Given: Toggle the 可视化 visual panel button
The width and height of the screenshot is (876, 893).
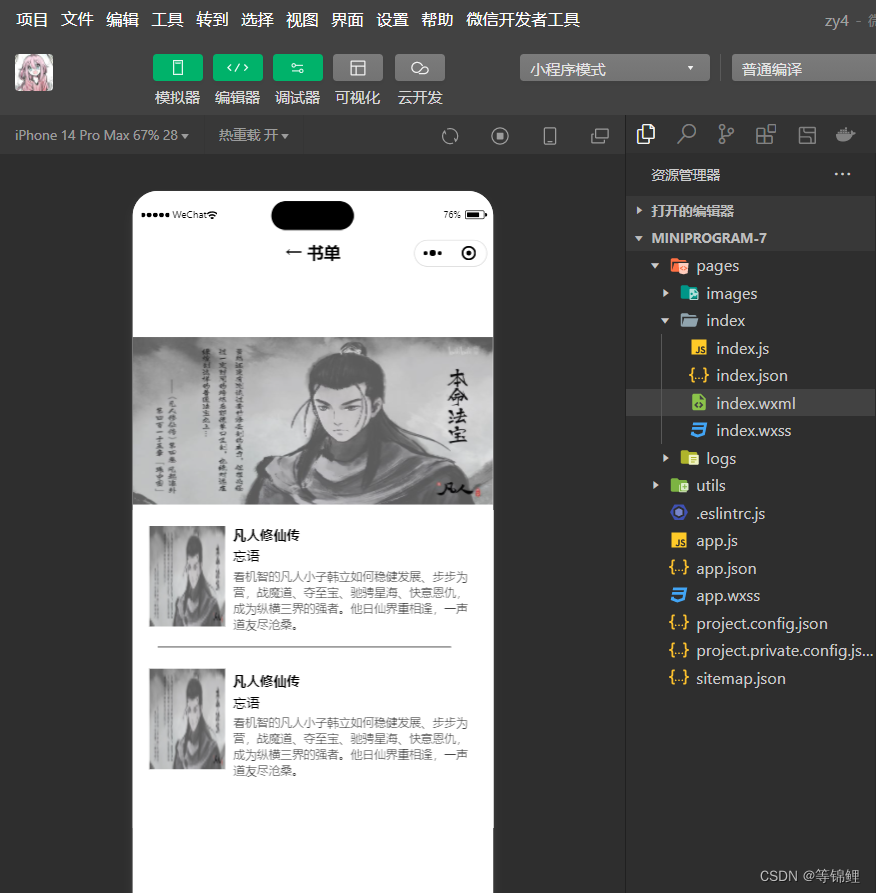Looking at the screenshot, I should [358, 68].
